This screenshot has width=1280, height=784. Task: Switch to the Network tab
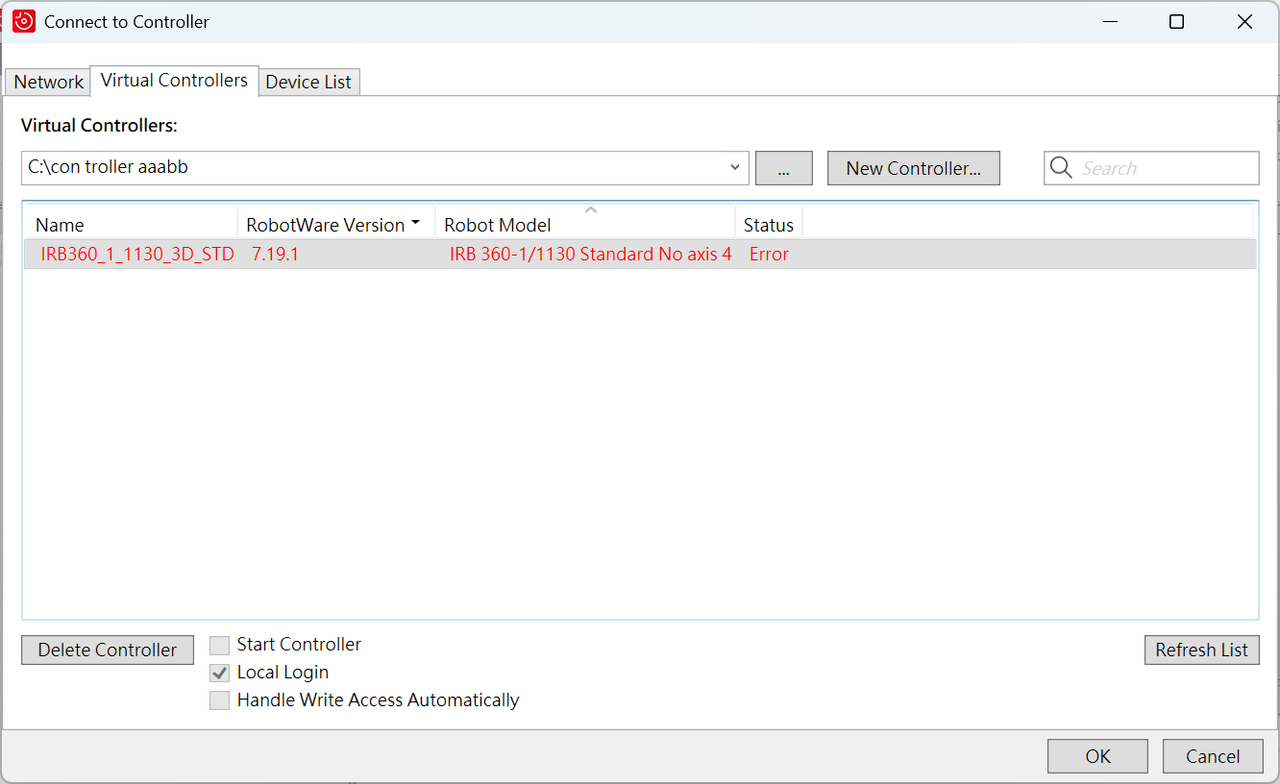(48, 82)
